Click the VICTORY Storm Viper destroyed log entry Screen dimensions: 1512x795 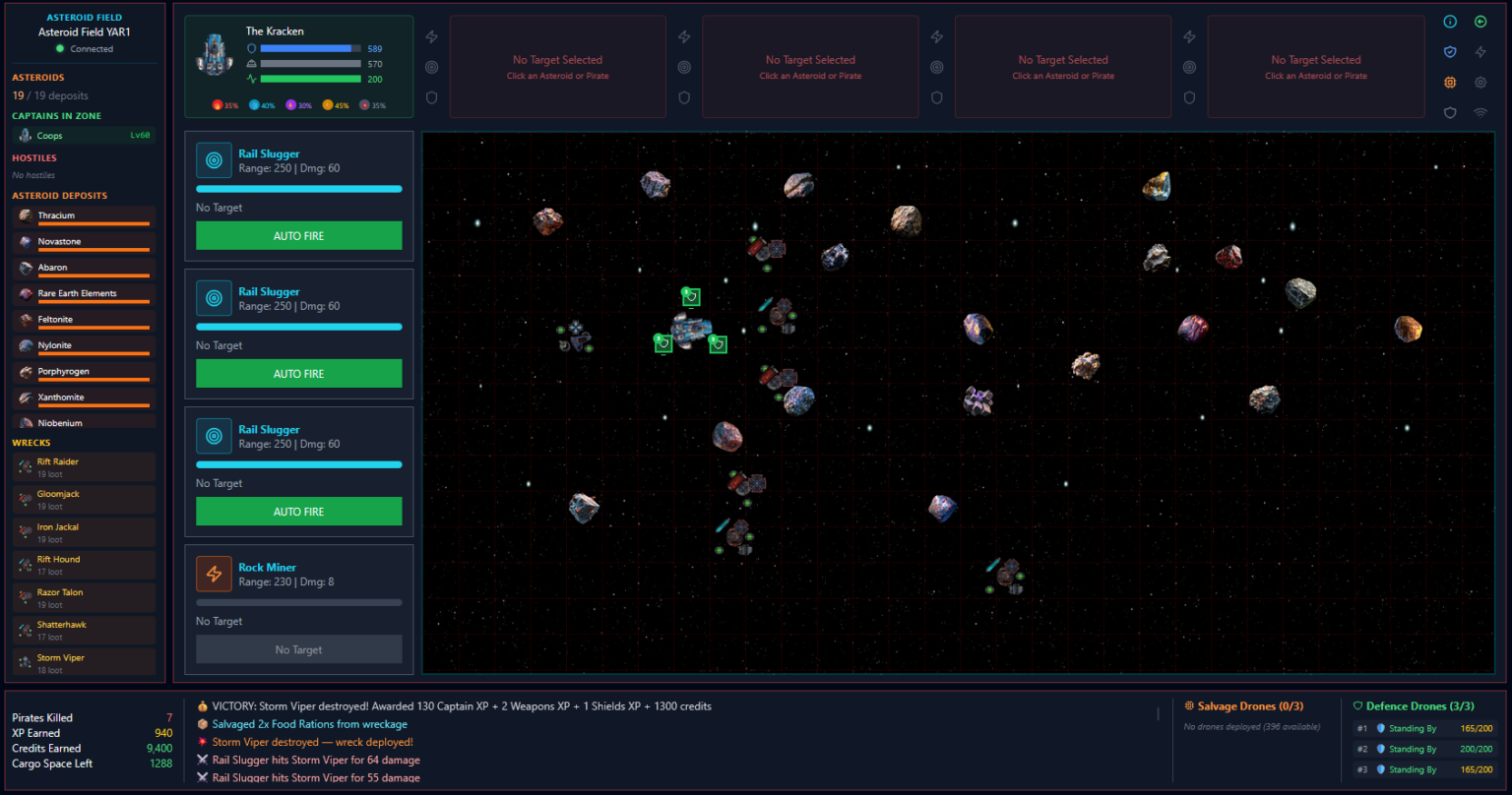click(454, 706)
